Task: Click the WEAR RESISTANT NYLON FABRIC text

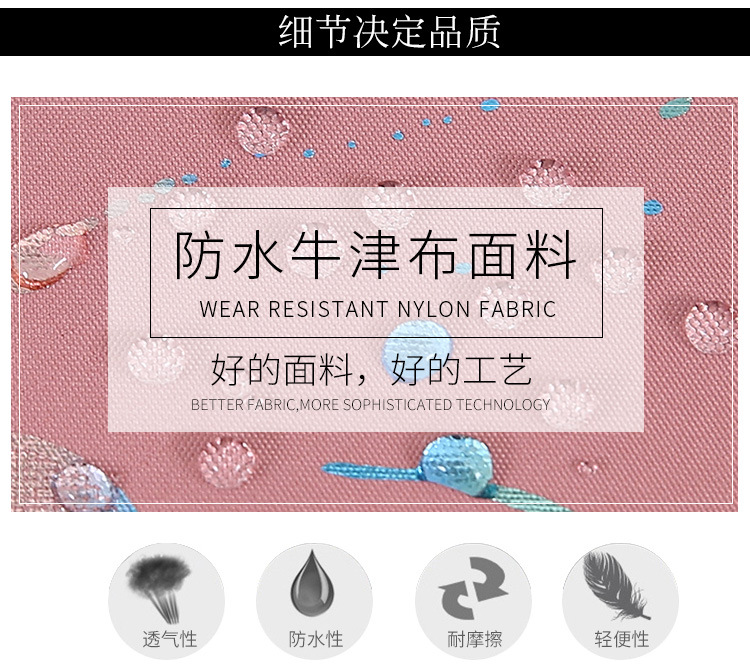Action: pos(378,309)
